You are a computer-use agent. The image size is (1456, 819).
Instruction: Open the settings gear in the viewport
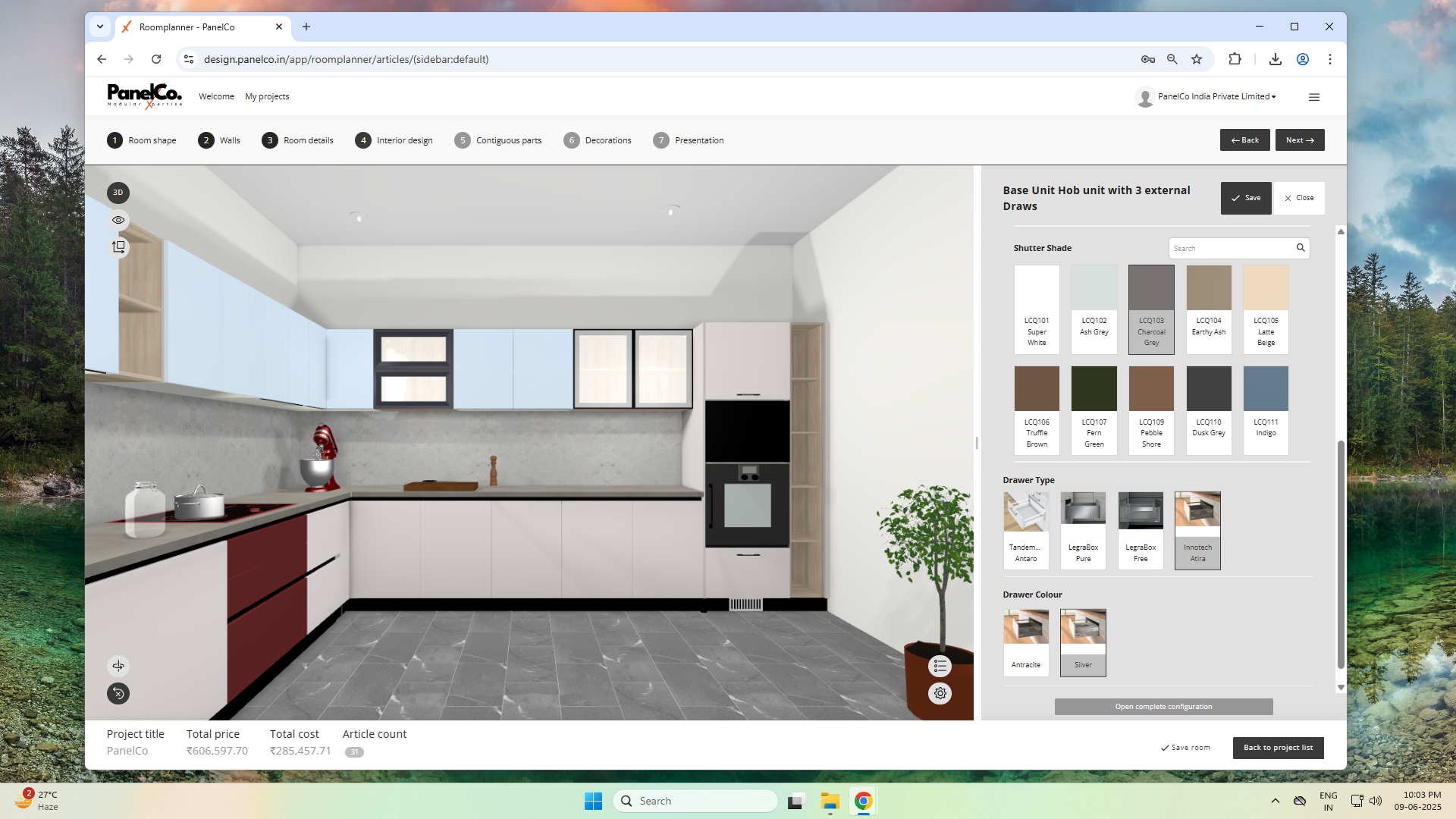(x=940, y=693)
